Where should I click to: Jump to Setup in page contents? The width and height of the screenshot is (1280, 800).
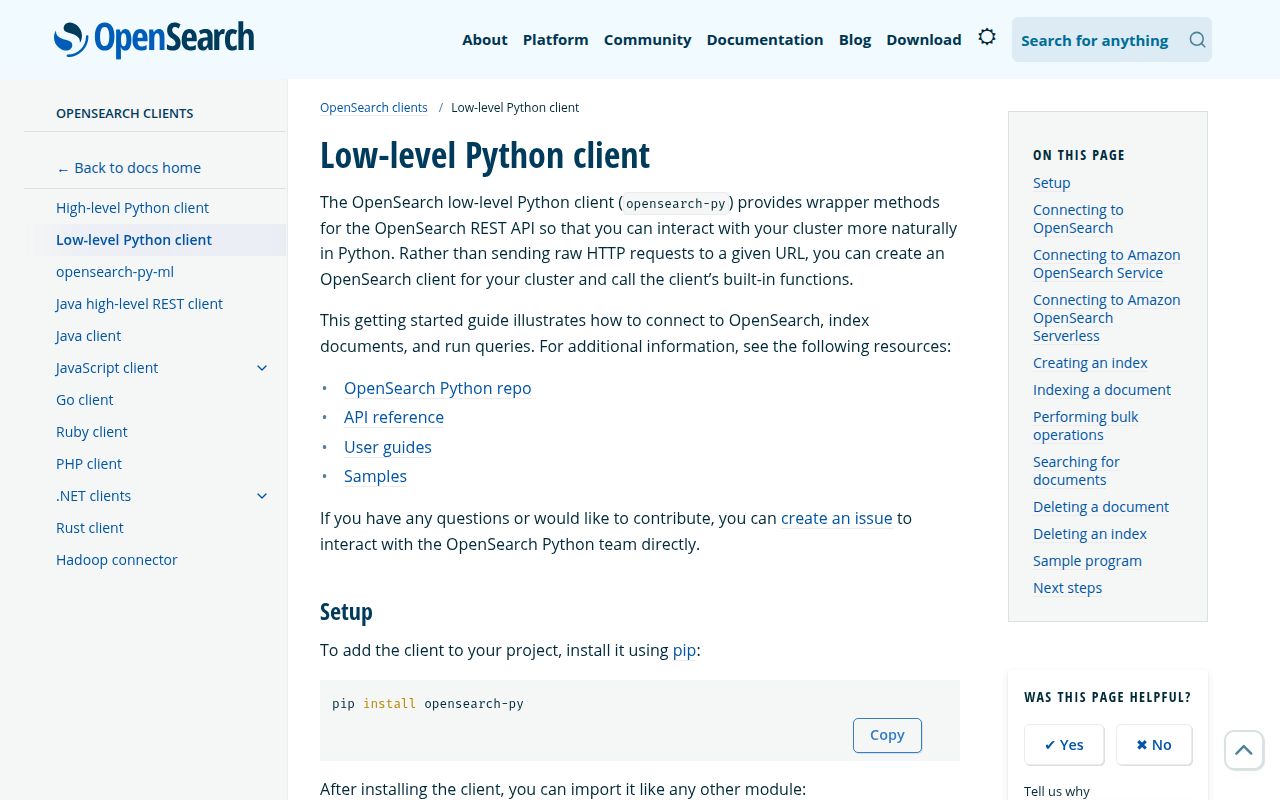[x=1052, y=183]
